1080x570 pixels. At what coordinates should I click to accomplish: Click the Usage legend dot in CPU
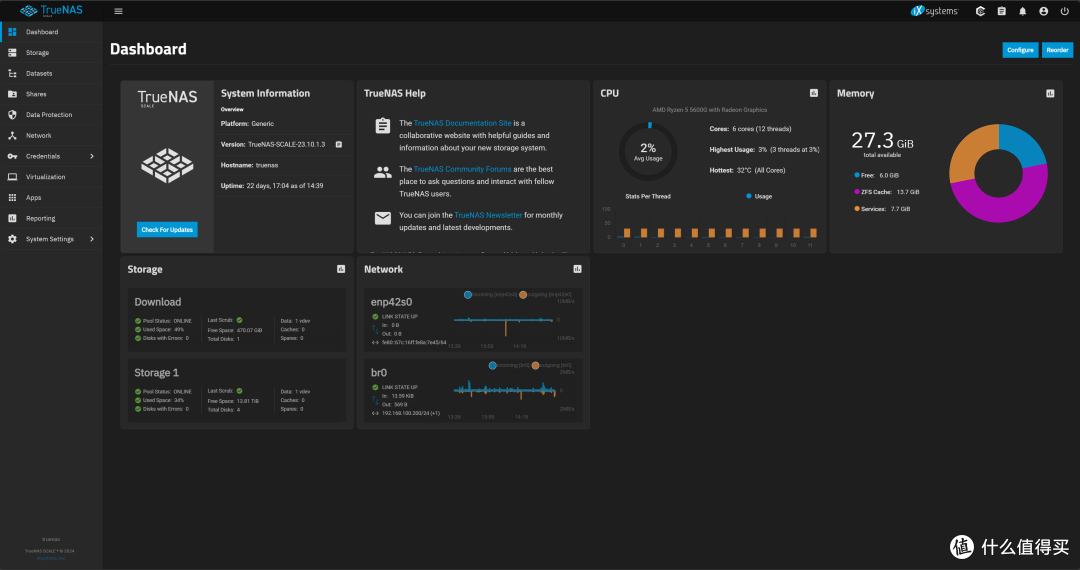(749, 196)
